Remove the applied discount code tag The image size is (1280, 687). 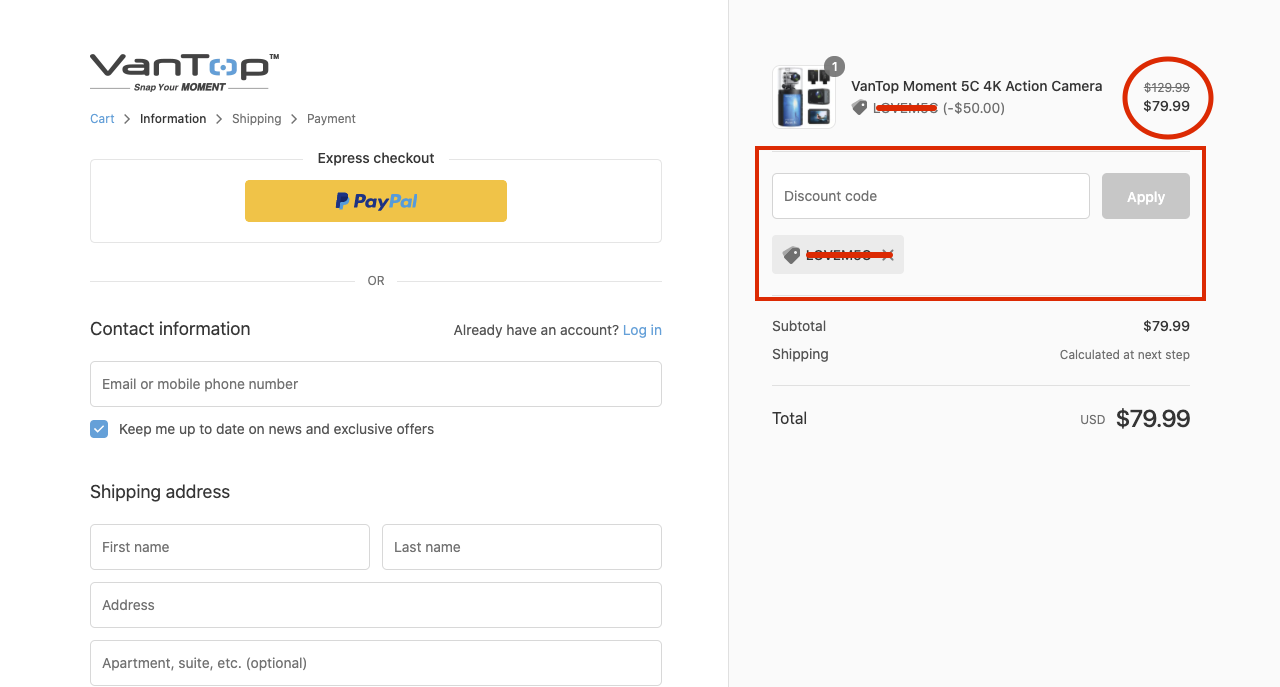pos(887,255)
